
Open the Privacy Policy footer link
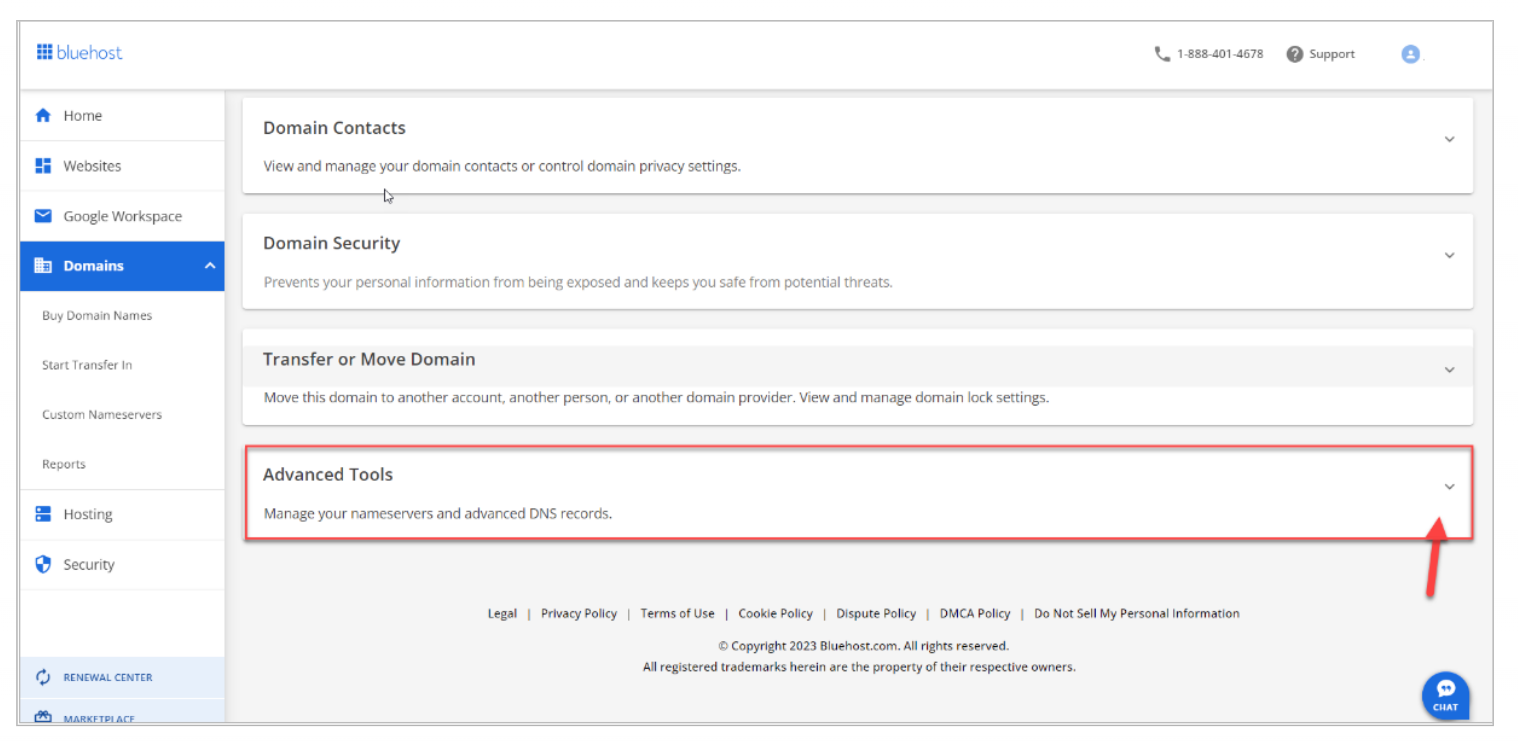coord(579,614)
